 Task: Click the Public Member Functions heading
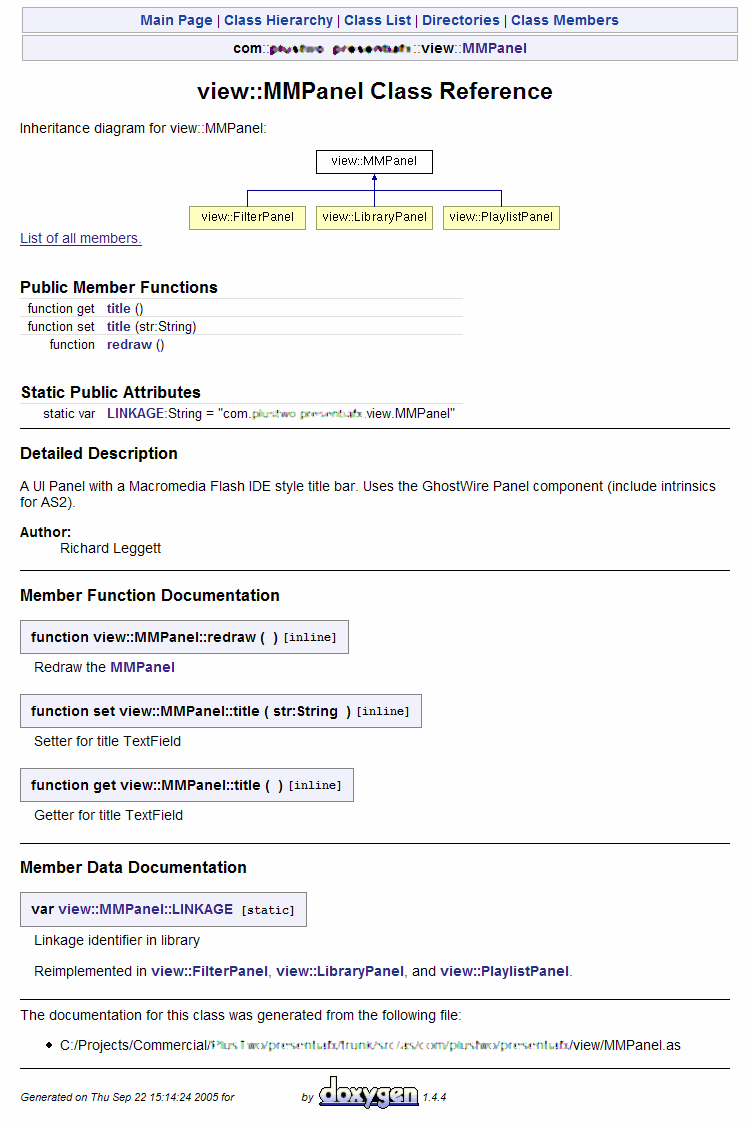coord(119,287)
